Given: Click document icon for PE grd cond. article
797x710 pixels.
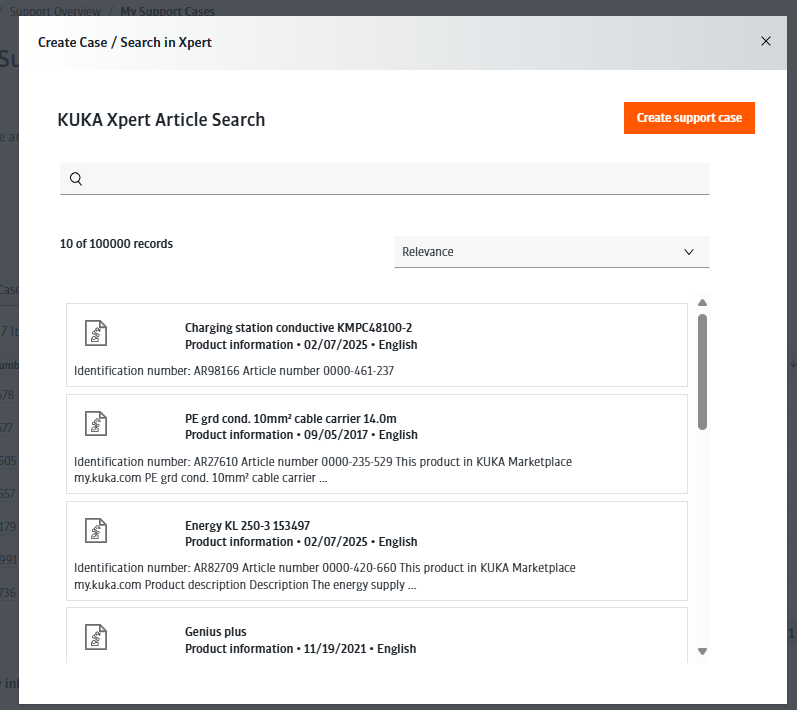Looking at the screenshot, I should coord(96,424).
